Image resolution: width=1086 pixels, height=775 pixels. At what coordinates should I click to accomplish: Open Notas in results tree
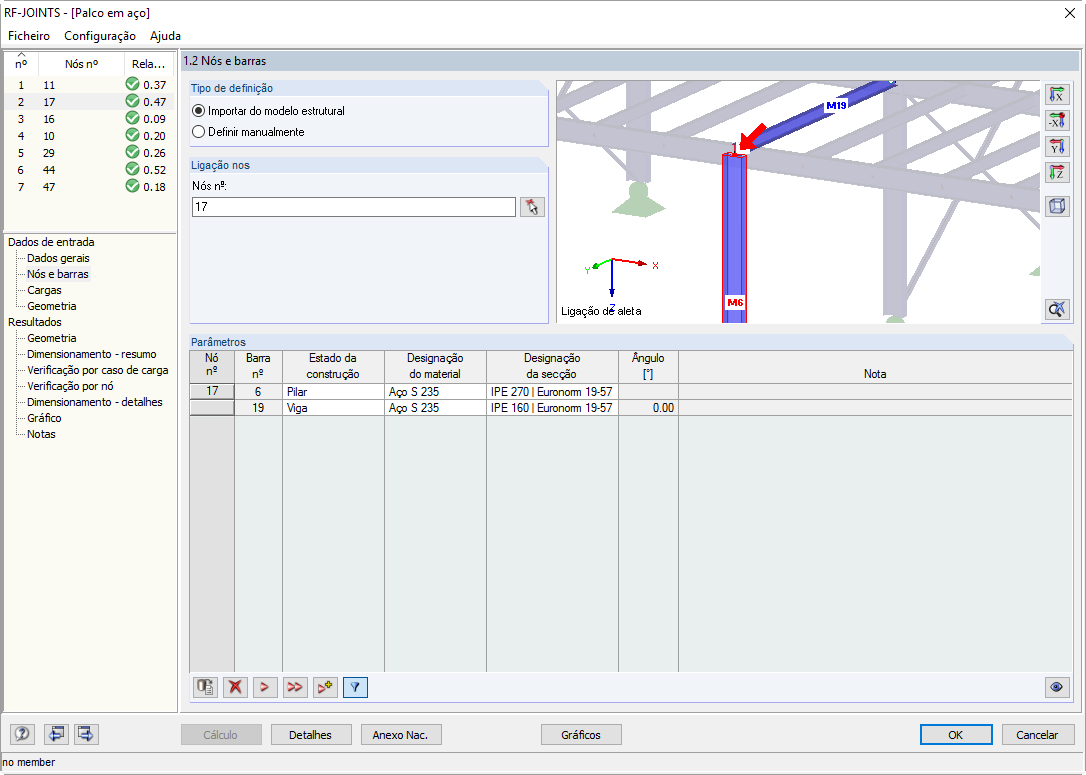(x=41, y=434)
